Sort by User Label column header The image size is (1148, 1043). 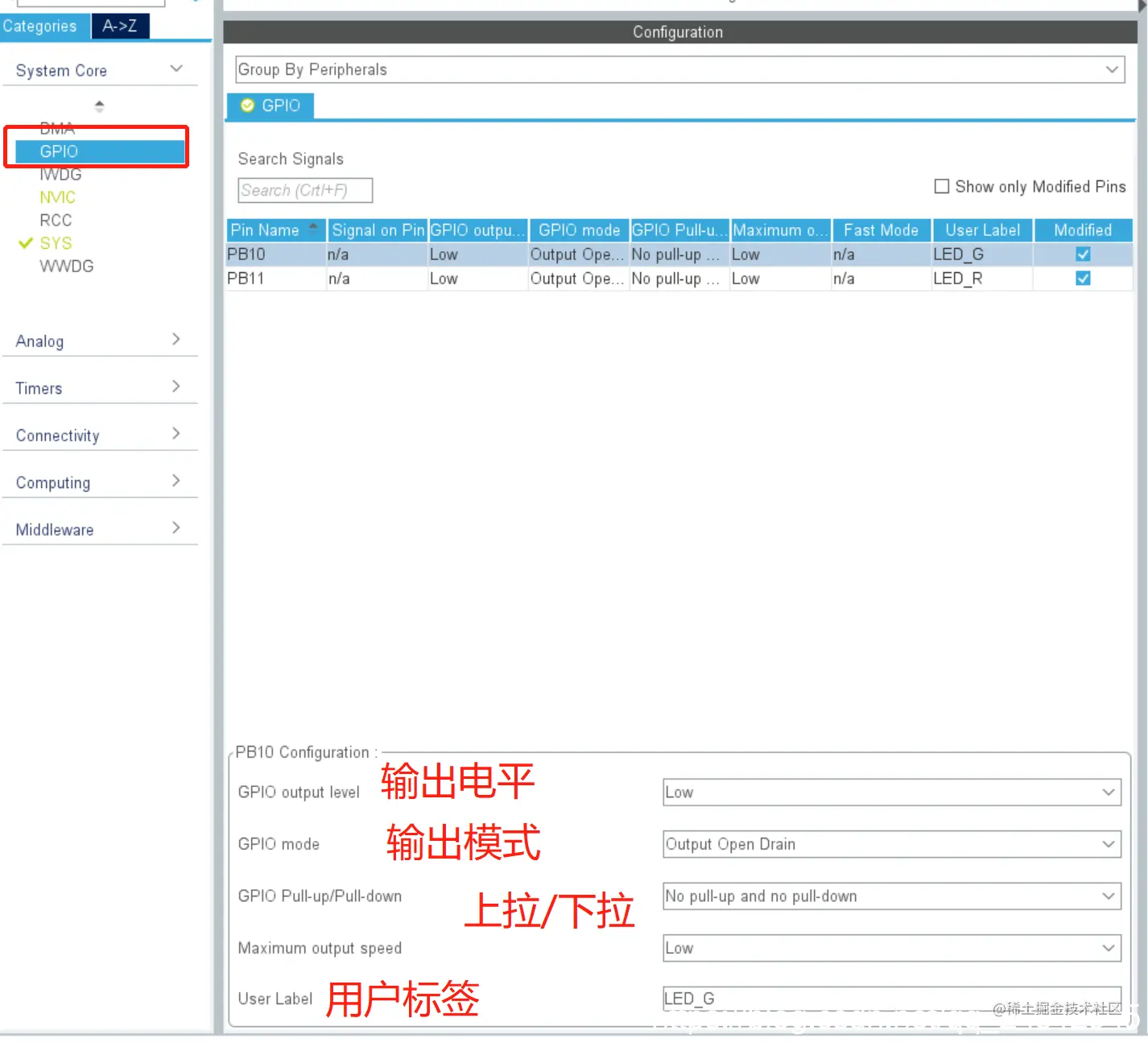[x=982, y=230]
